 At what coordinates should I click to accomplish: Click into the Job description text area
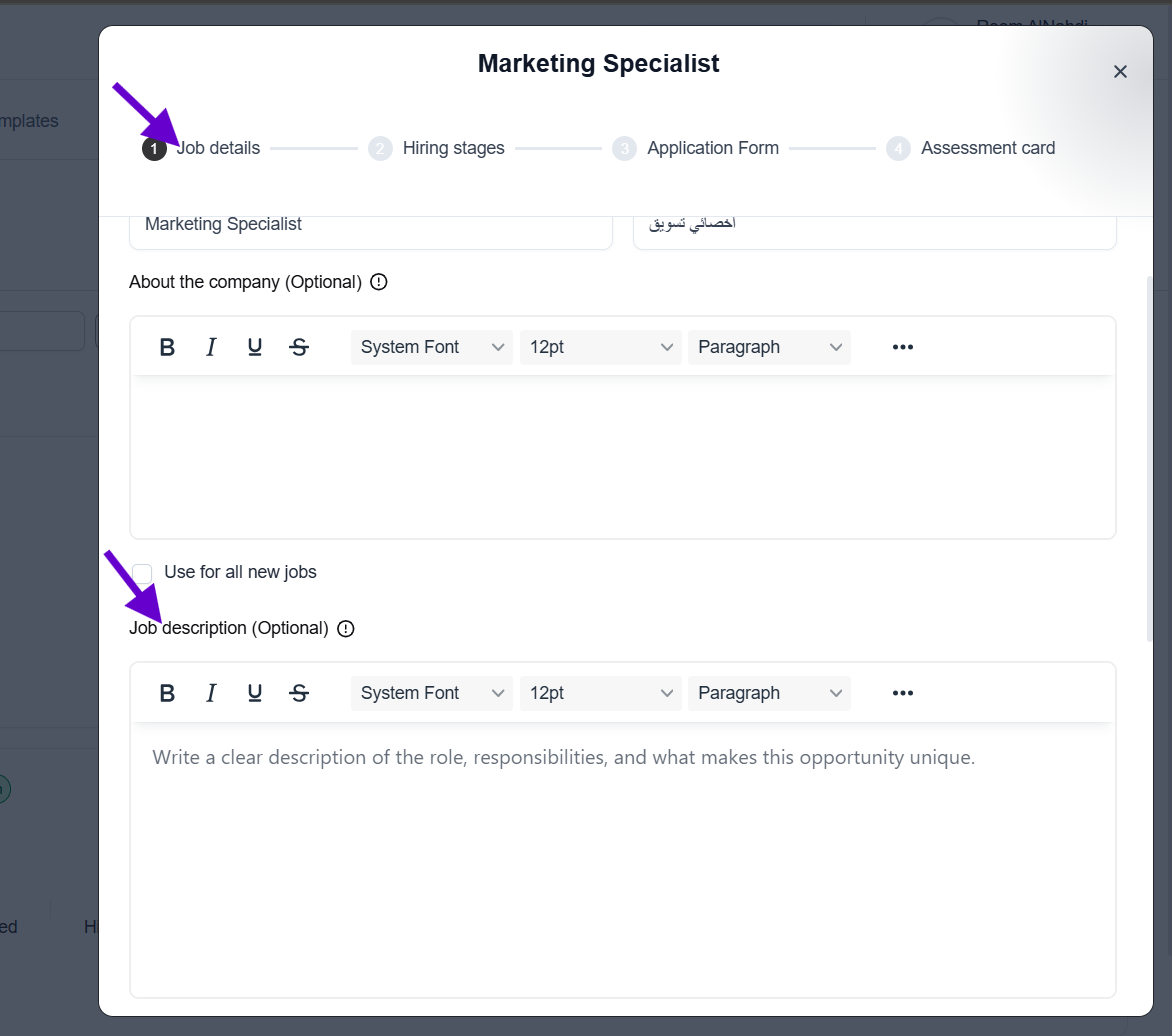(x=622, y=860)
